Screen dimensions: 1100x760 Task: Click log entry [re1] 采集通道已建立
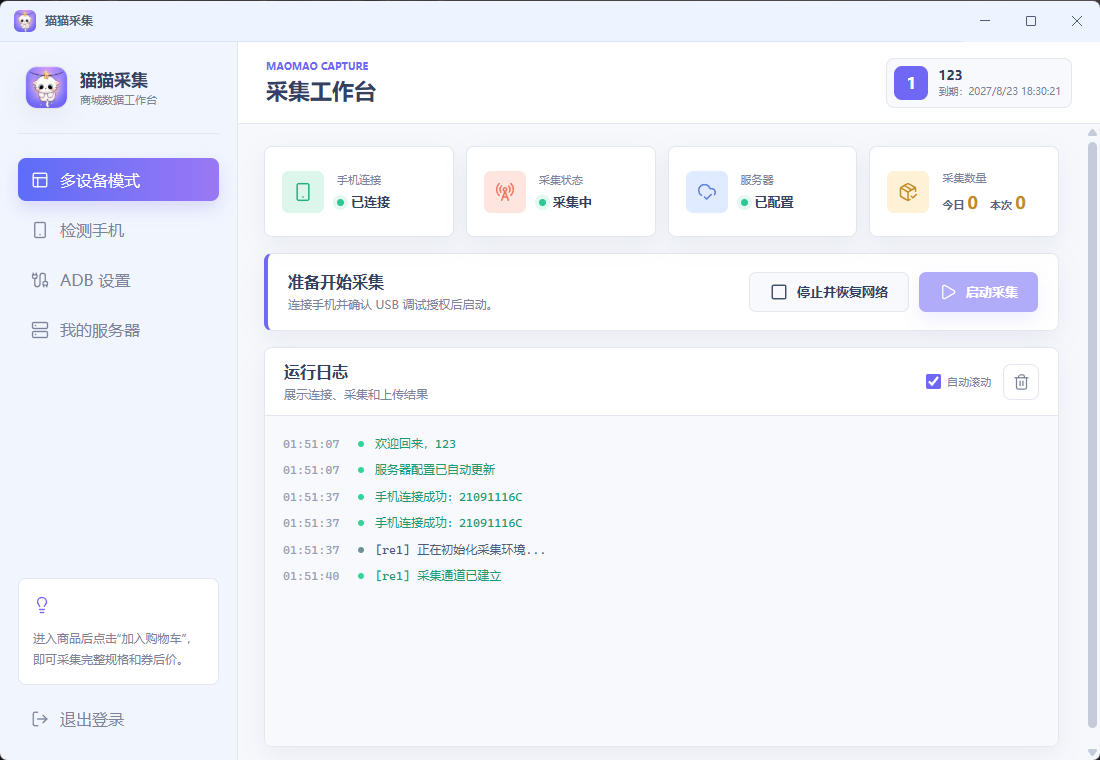pos(438,576)
